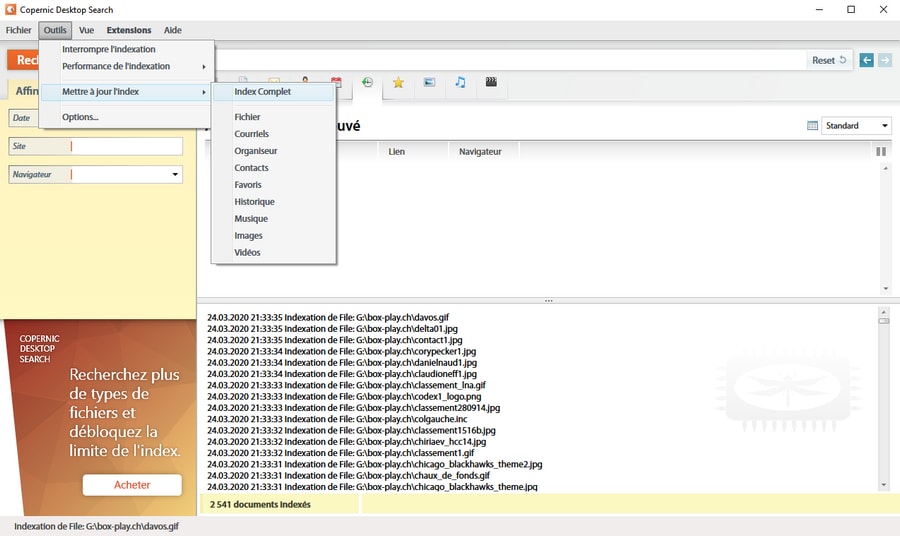The image size is (900, 536).
Task: Click the main search text box
Action: pyautogui.click(x=511, y=60)
